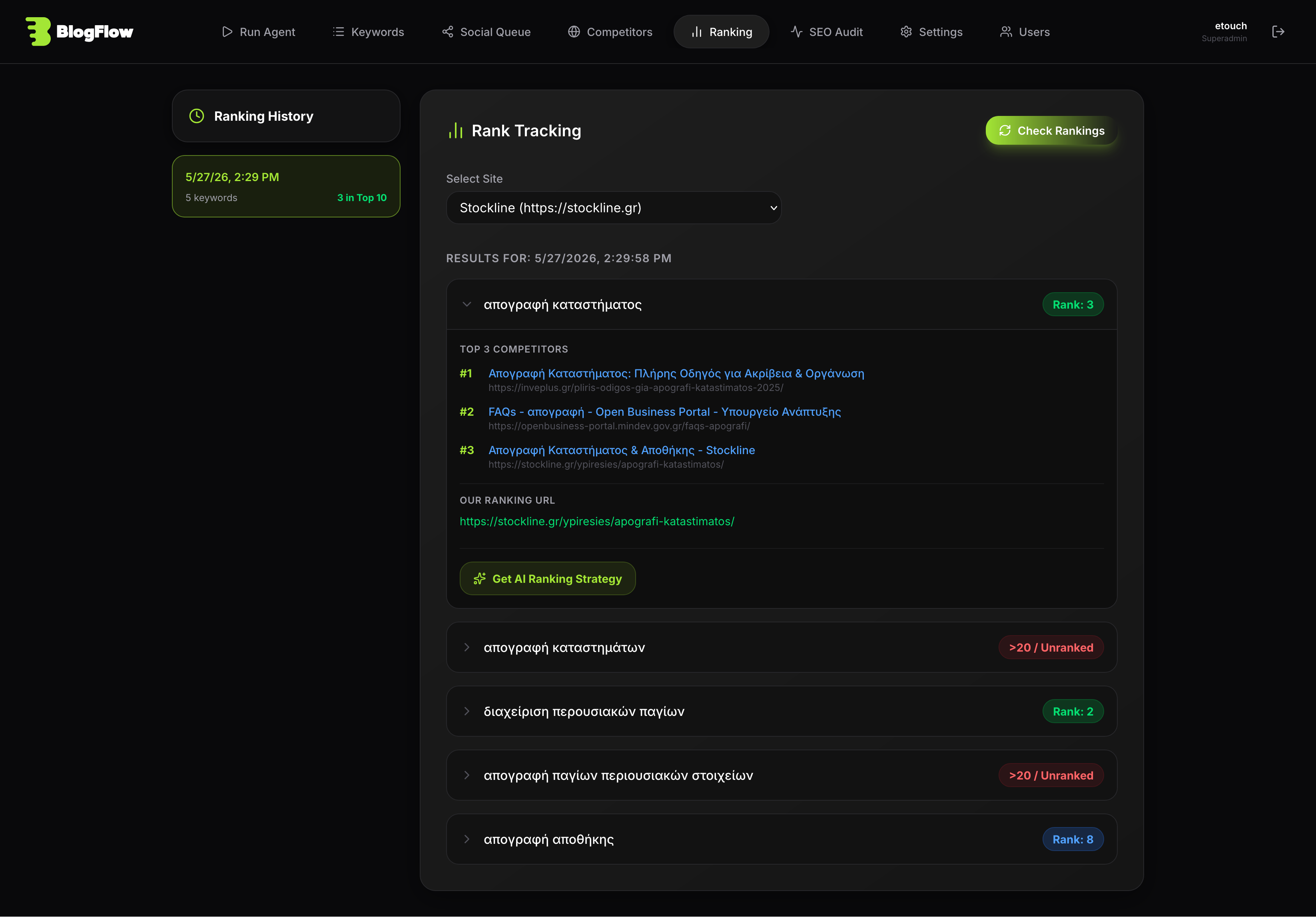Viewport: 1316px width, 917px height.
Task: Switch to Social Queue tab
Action: click(487, 32)
